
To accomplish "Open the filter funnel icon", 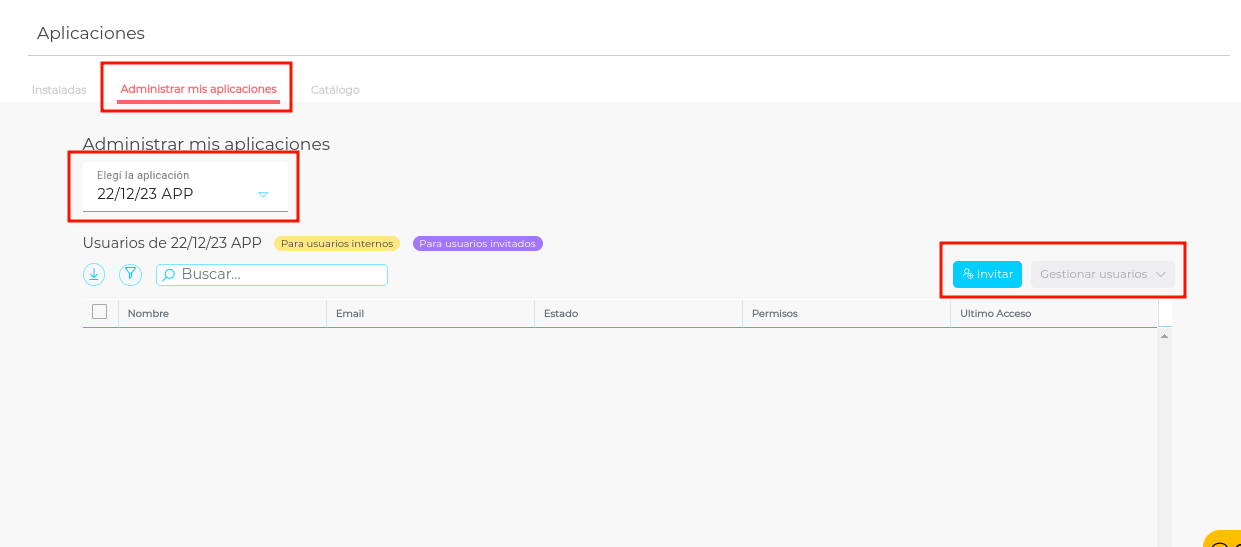I will pos(130,274).
